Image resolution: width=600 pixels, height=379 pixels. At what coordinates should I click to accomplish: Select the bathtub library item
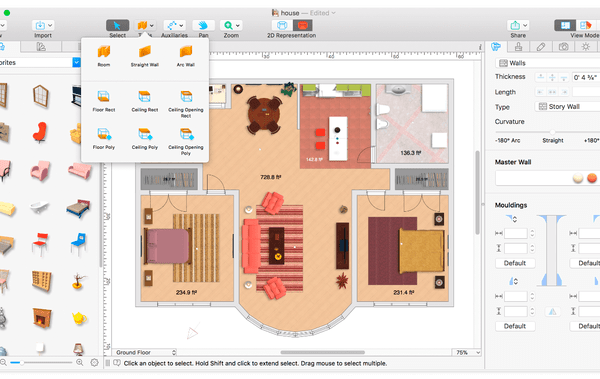(x=39, y=207)
